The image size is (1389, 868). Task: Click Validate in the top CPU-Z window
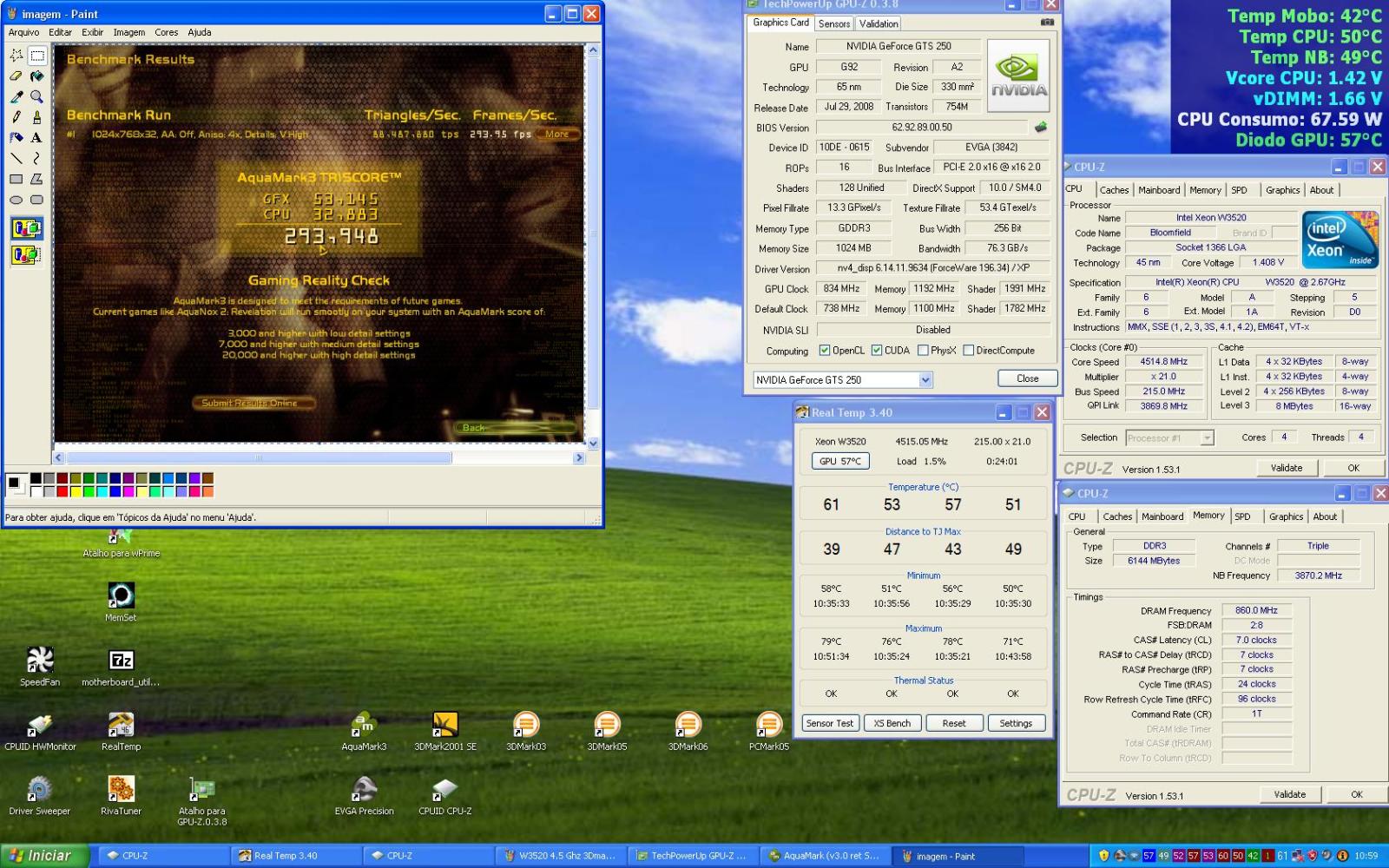pos(1287,468)
